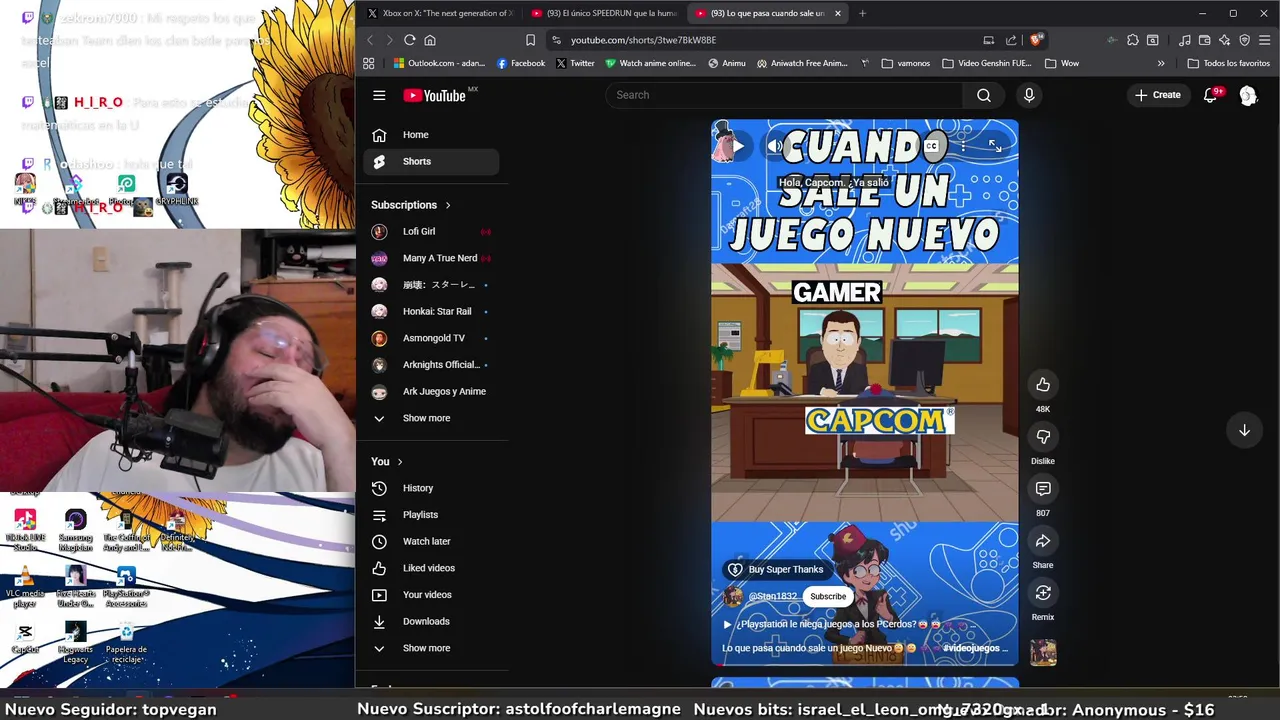The width and height of the screenshot is (1280, 720).
Task: Open the Twitter bookmark
Action: click(575, 63)
